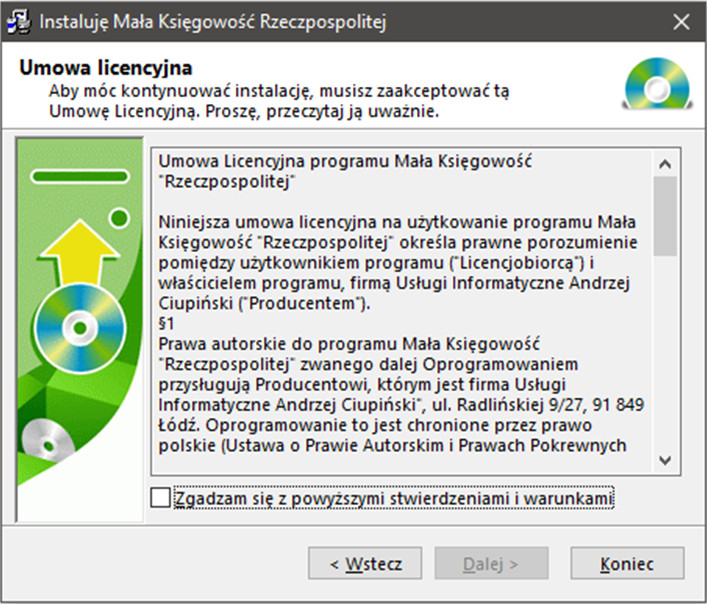Close the installer window
Image resolution: width=707 pixels, height=604 pixels.
tap(680, 21)
